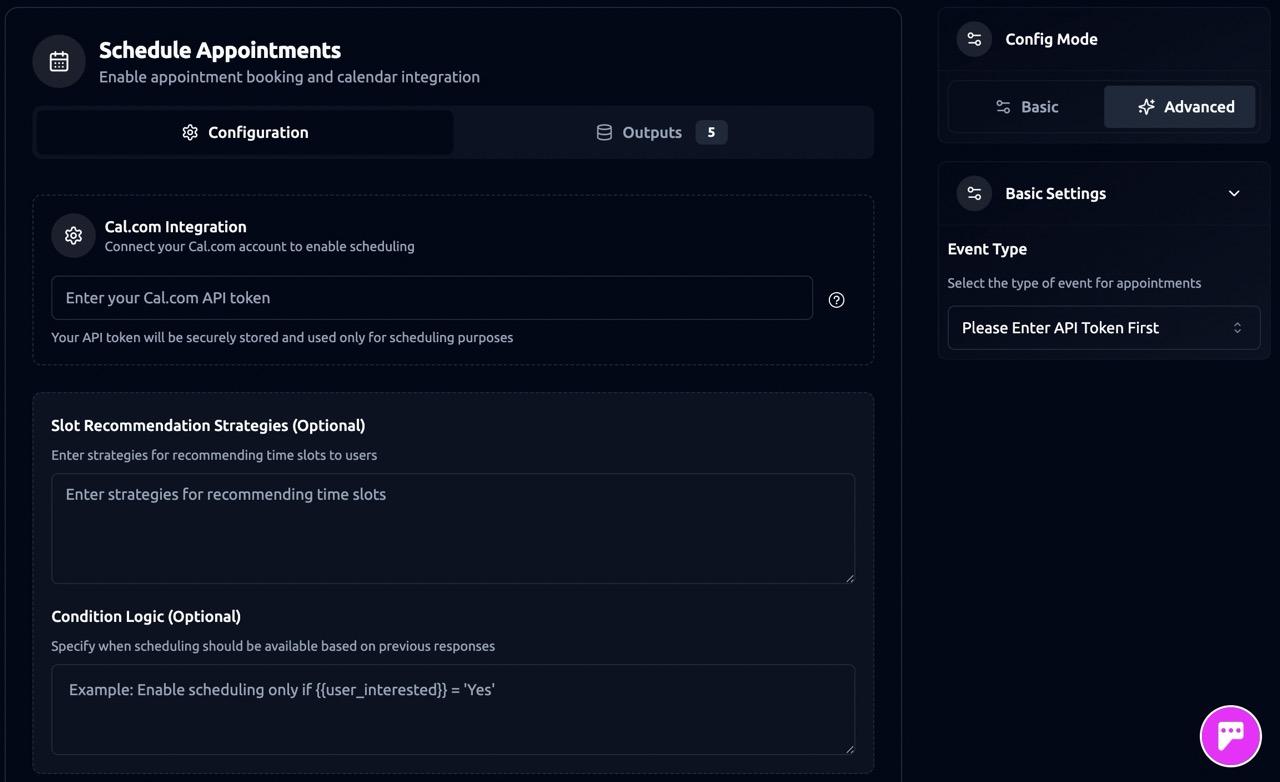Open the Event Type dropdown
The height and width of the screenshot is (782, 1280).
[1103, 328]
